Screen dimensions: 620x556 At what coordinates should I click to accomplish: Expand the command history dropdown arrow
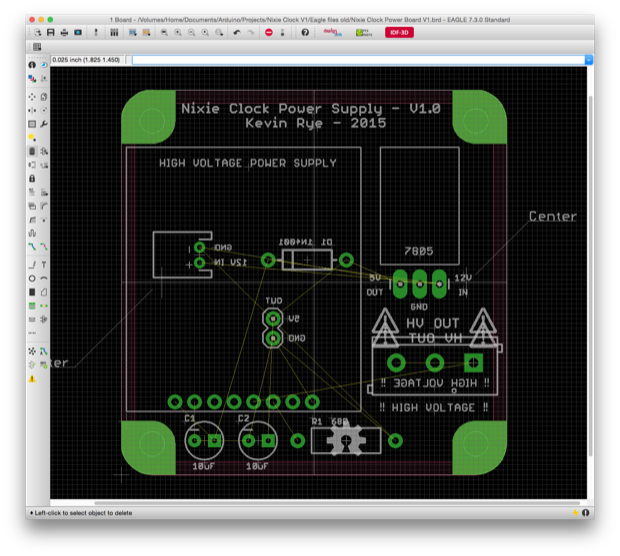589,60
